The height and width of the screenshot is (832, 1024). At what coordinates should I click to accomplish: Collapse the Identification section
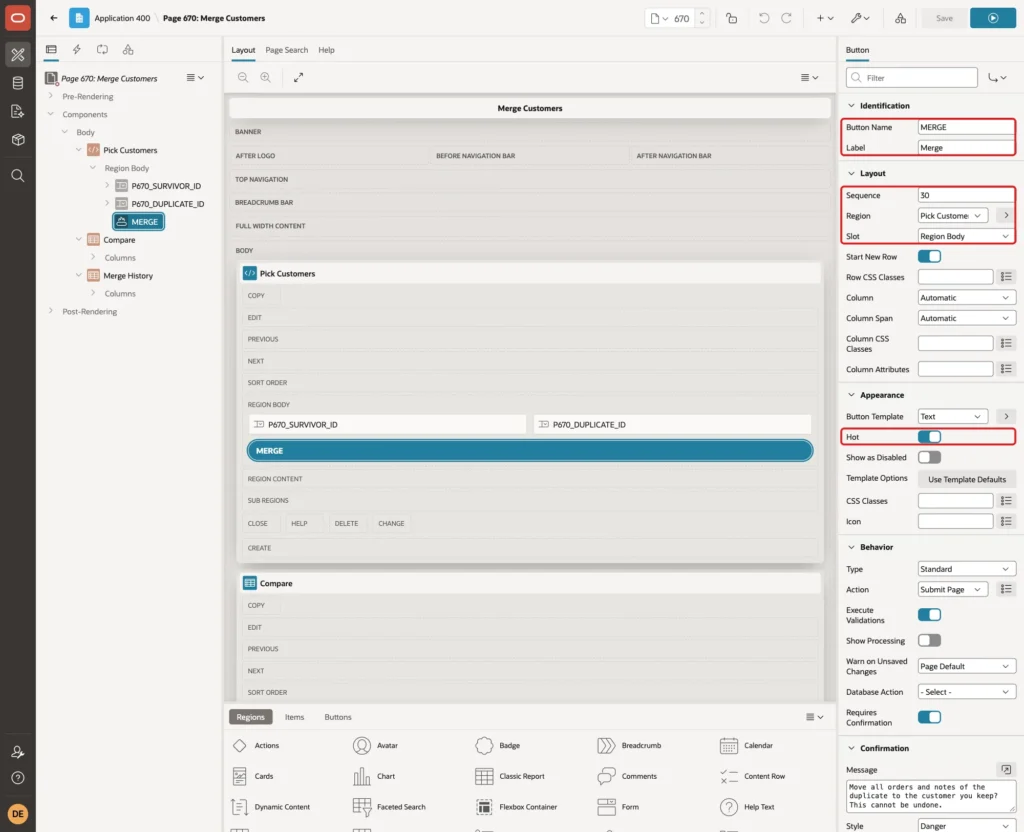tap(851, 106)
